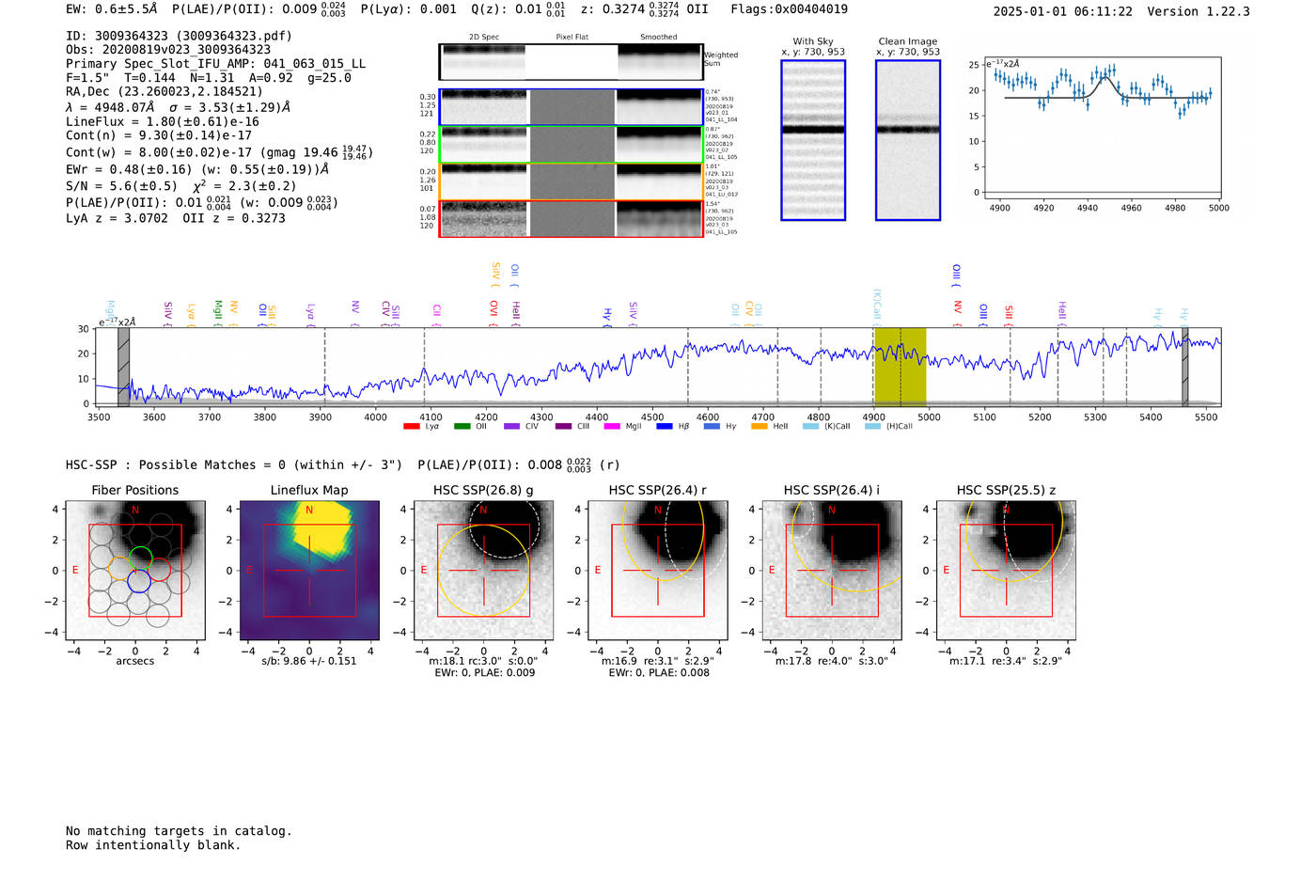The height and width of the screenshot is (896, 1316).
Task: Click 'No matching targets in catalog.' message
Action: [x=179, y=831]
